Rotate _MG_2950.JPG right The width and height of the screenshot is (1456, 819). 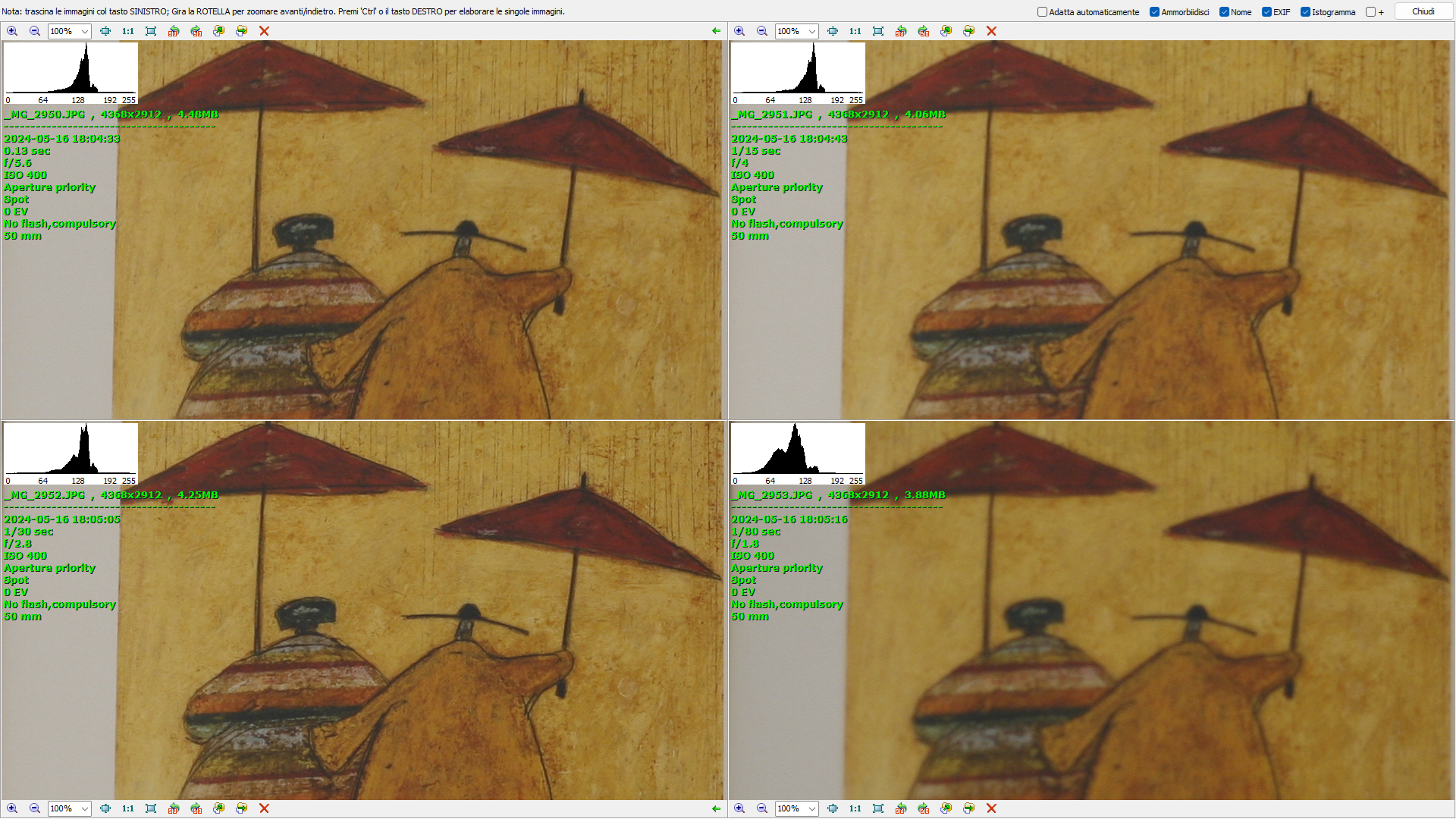pyautogui.click(x=196, y=31)
